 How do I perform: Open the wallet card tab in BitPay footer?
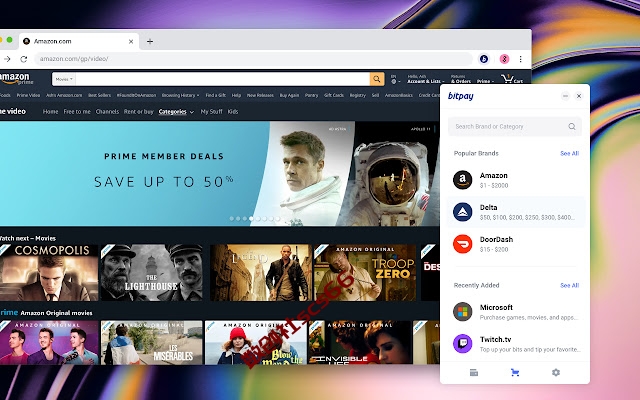[x=474, y=372]
